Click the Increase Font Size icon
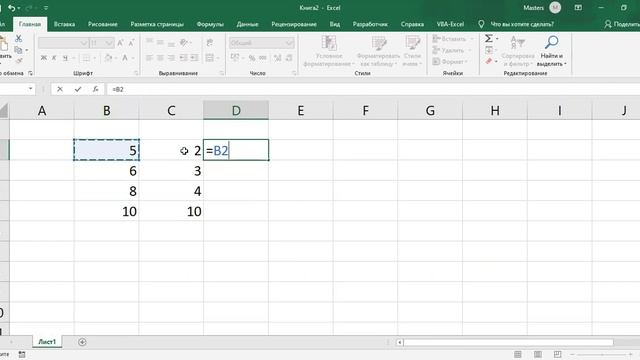 tap(120, 43)
